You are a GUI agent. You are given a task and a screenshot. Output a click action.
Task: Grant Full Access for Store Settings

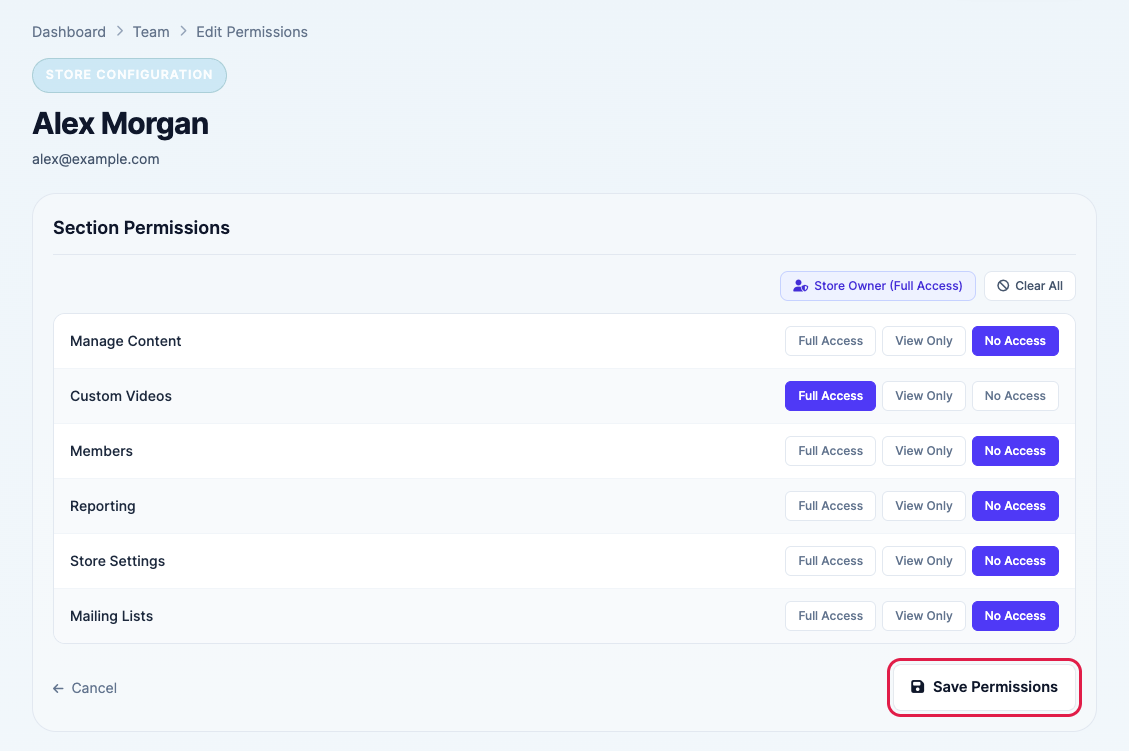tap(830, 561)
